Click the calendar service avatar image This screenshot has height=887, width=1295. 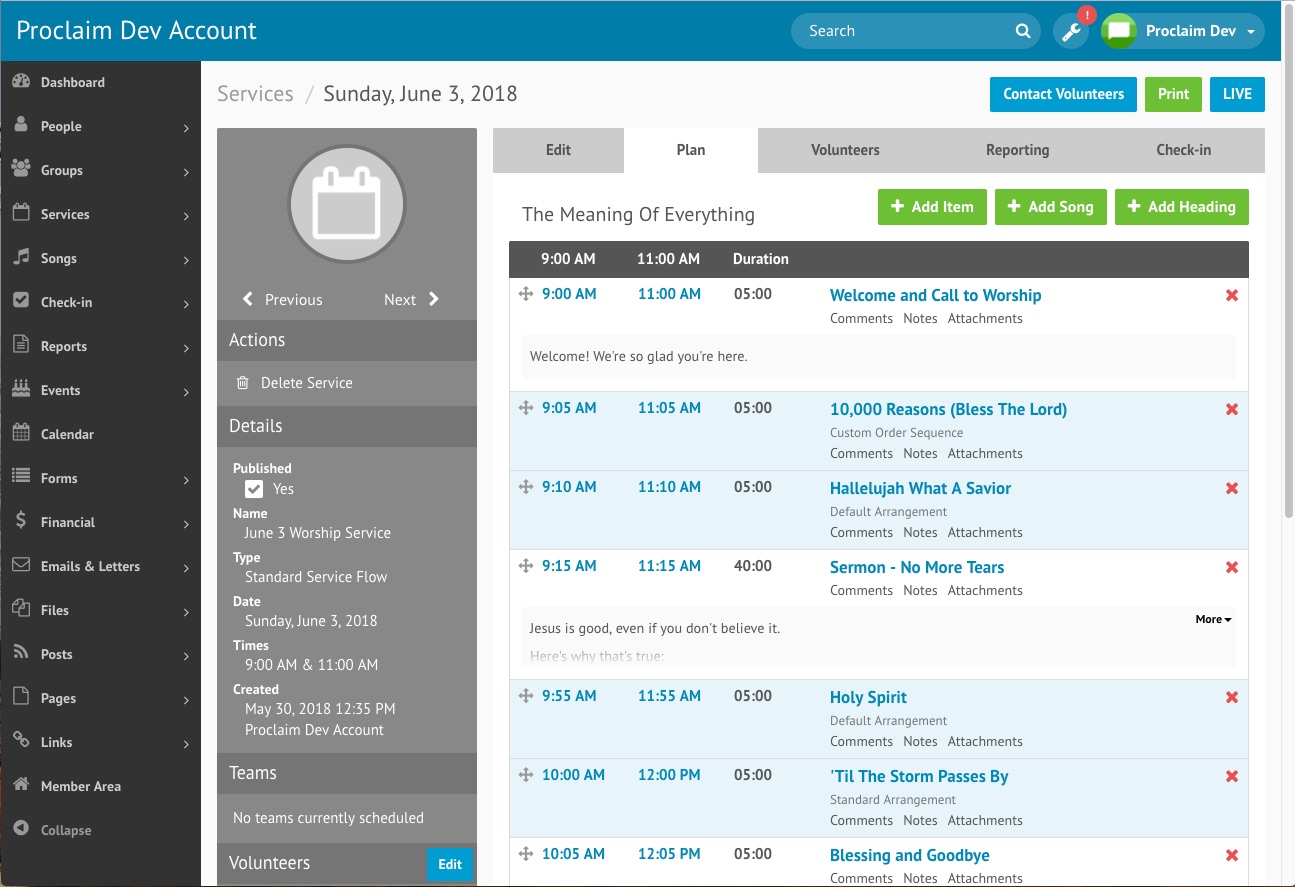346,204
